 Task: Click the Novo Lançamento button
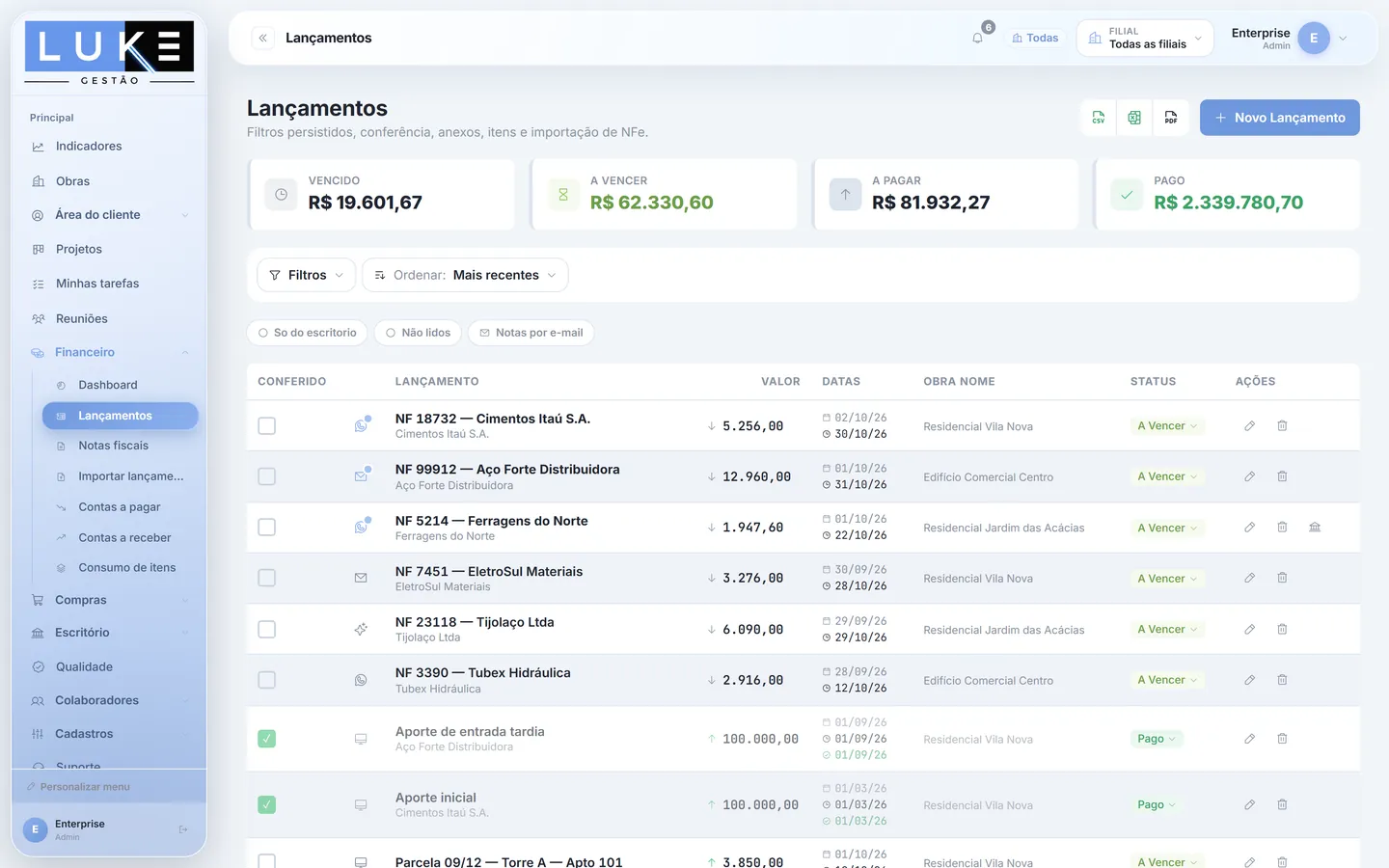point(1279,118)
